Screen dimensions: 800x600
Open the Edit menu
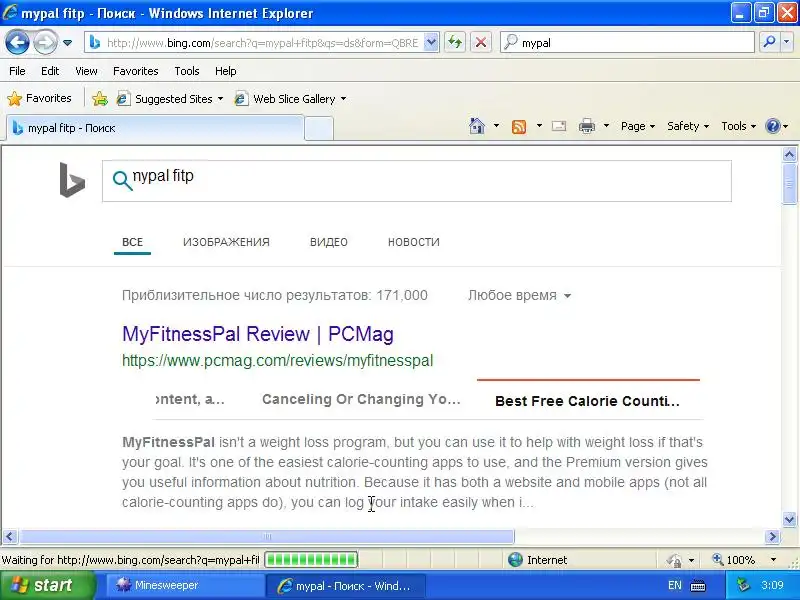[x=50, y=71]
